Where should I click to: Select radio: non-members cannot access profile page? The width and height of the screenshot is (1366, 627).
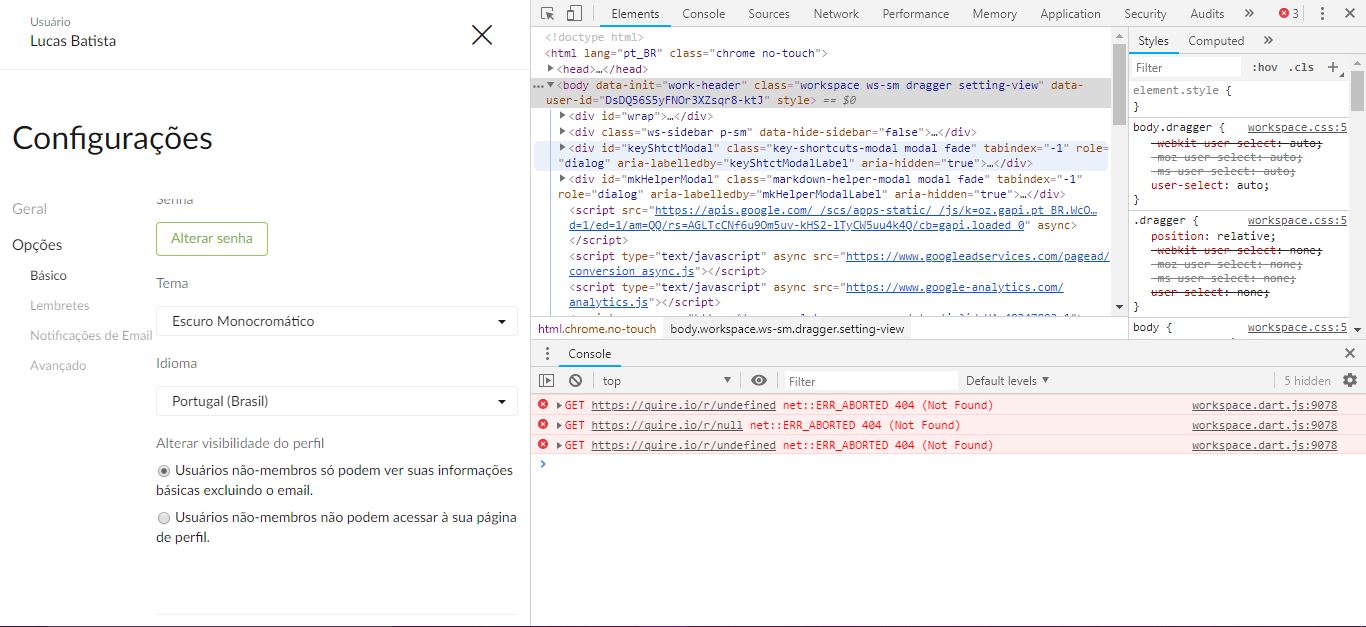[x=164, y=518]
